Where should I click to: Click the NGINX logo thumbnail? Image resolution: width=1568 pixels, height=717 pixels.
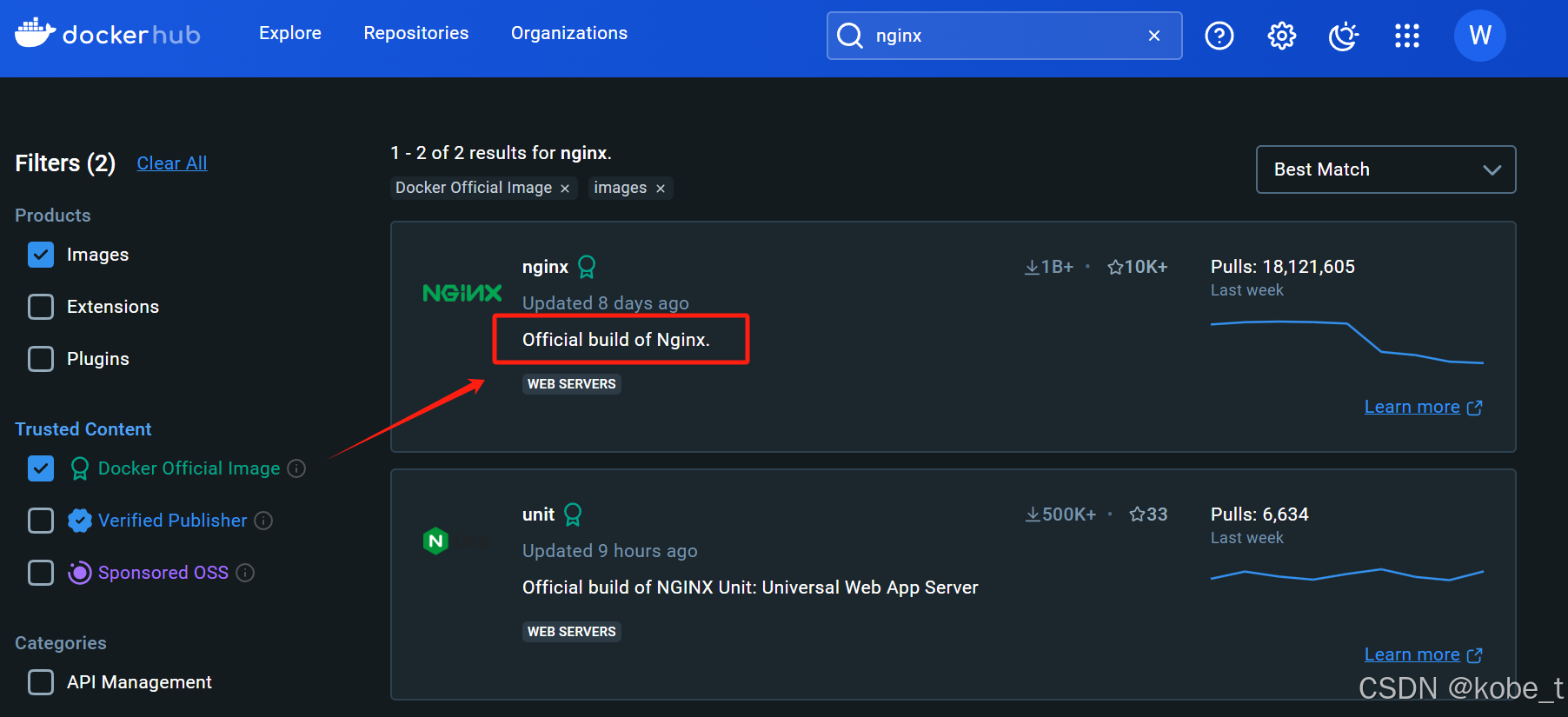coord(462,293)
